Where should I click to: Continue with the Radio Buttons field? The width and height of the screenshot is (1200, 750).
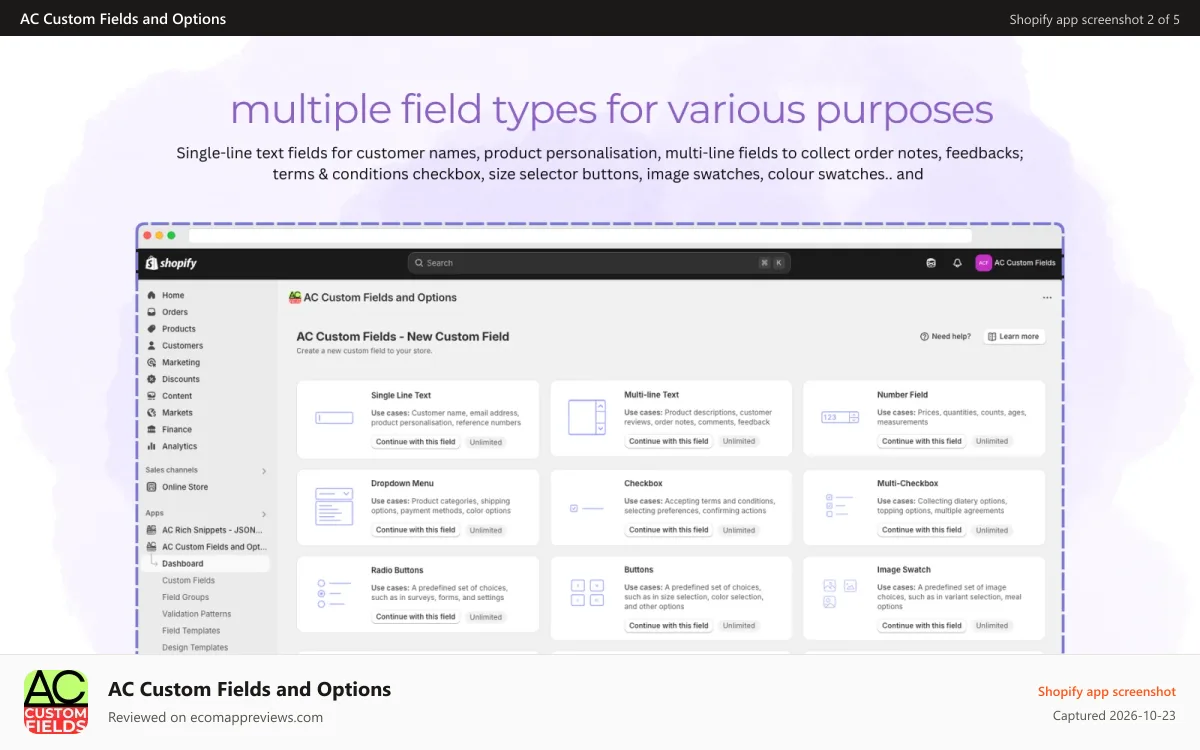pyautogui.click(x=416, y=617)
